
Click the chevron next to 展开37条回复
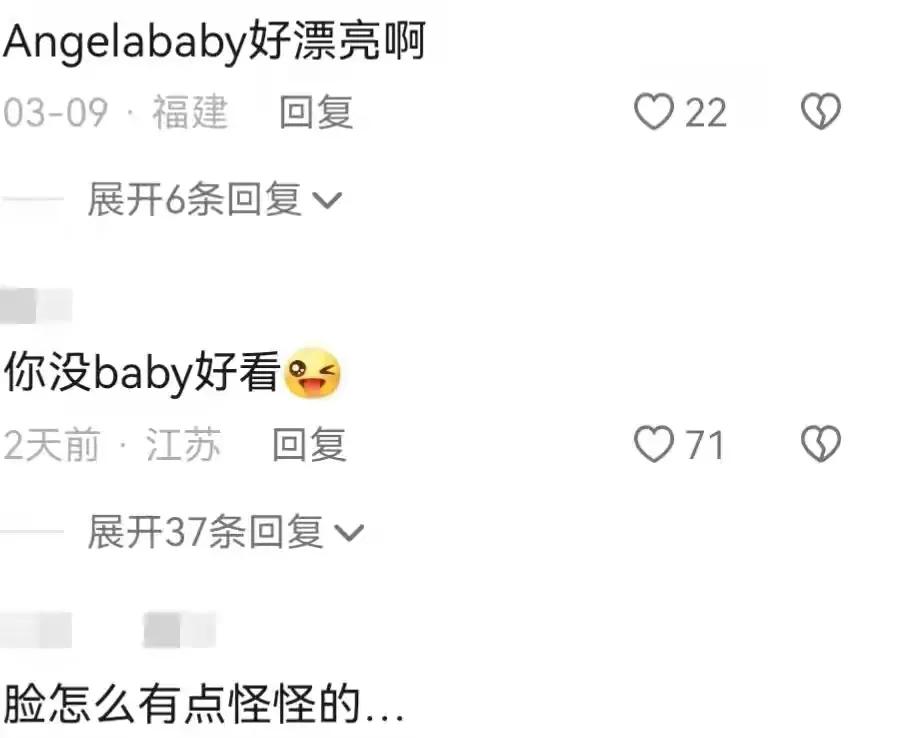(349, 532)
